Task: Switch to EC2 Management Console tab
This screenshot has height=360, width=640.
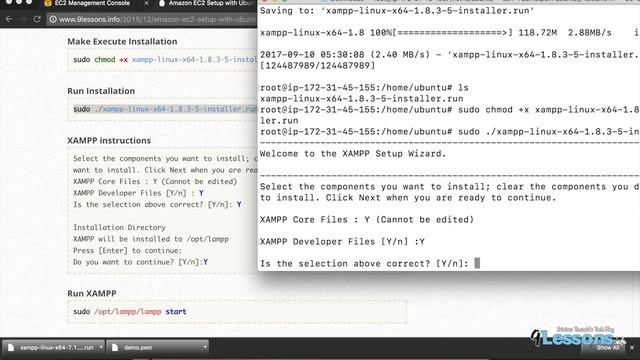Action: (x=92, y=3)
